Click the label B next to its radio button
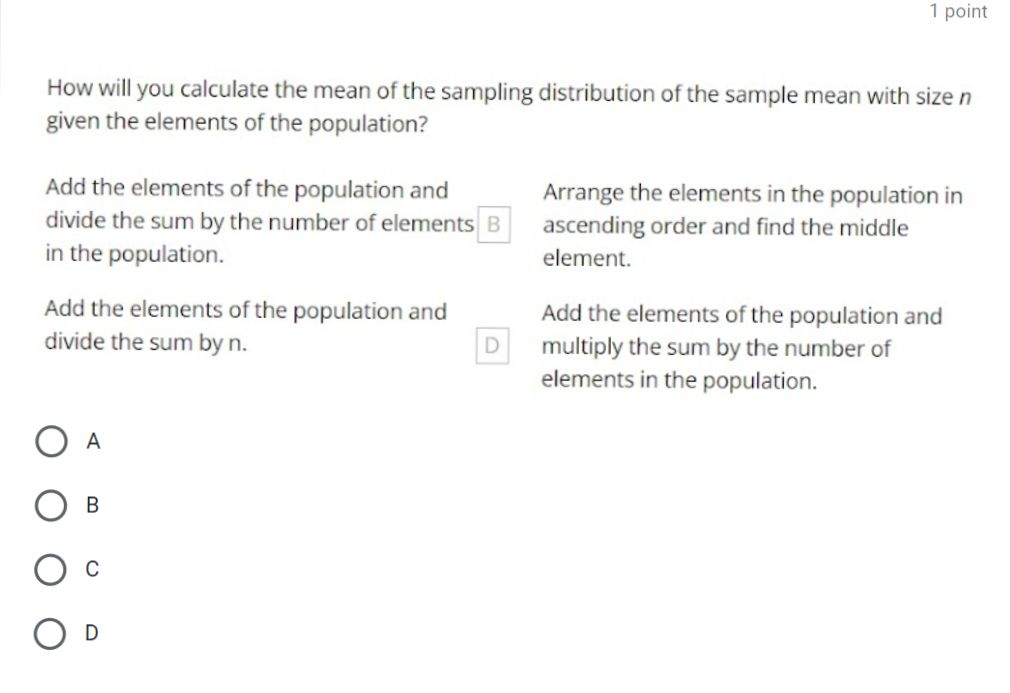The height and width of the screenshot is (693, 1010). (x=92, y=505)
